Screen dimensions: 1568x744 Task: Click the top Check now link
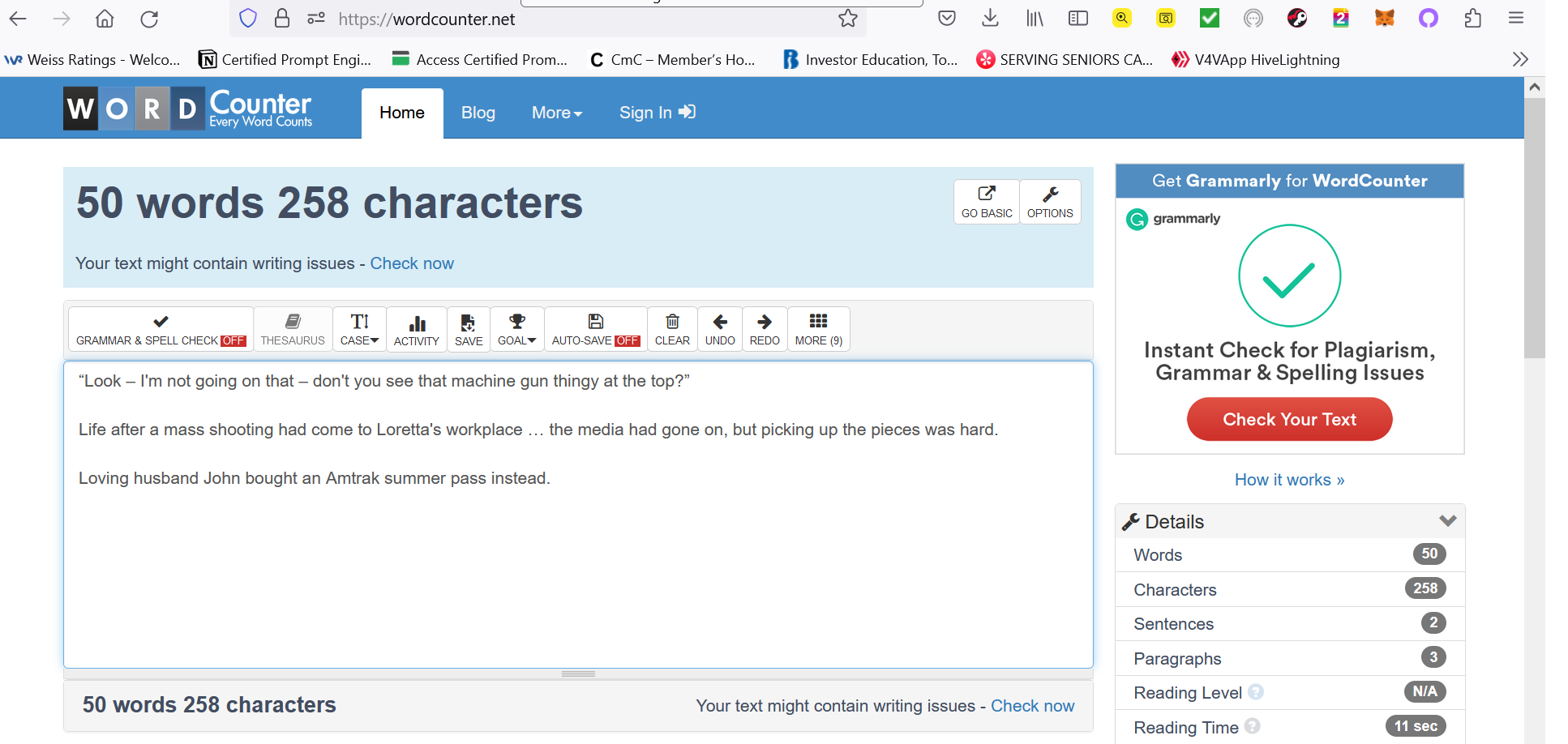coord(412,263)
